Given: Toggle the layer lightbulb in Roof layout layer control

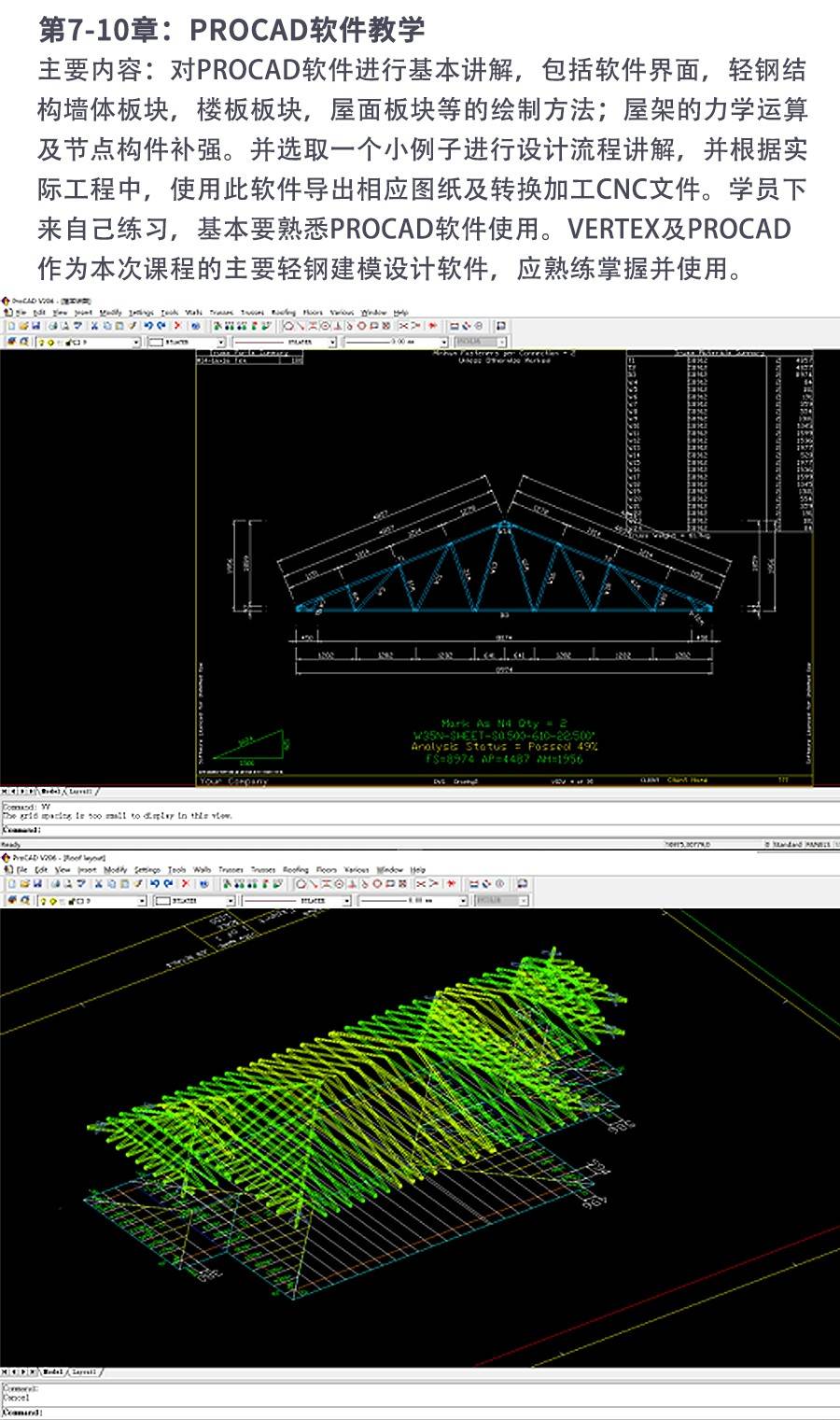Looking at the screenshot, I should tap(43, 901).
